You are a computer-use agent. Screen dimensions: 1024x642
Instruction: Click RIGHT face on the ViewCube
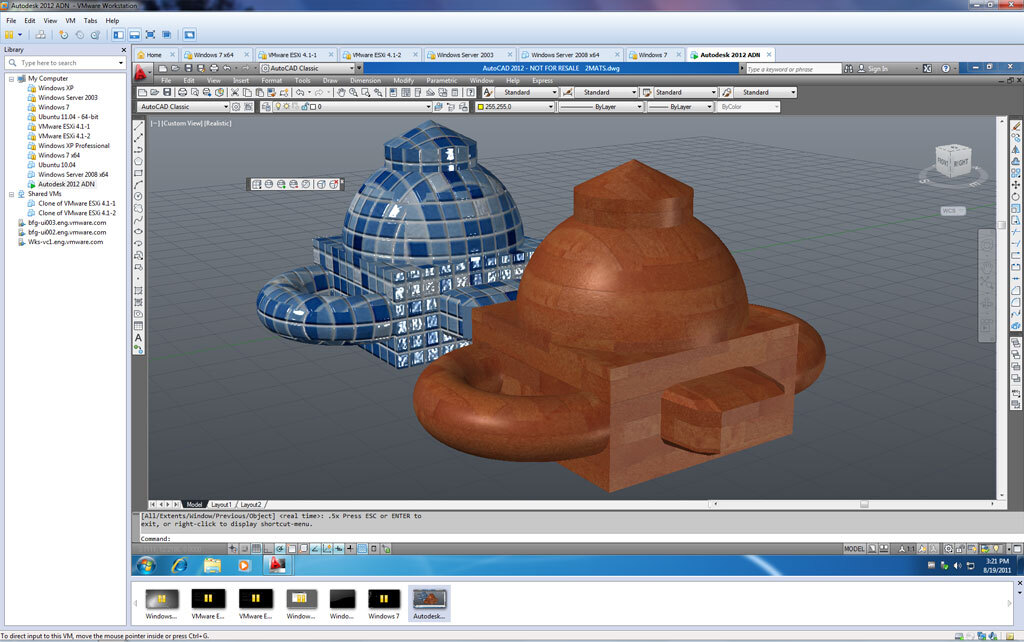[x=963, y=163]
